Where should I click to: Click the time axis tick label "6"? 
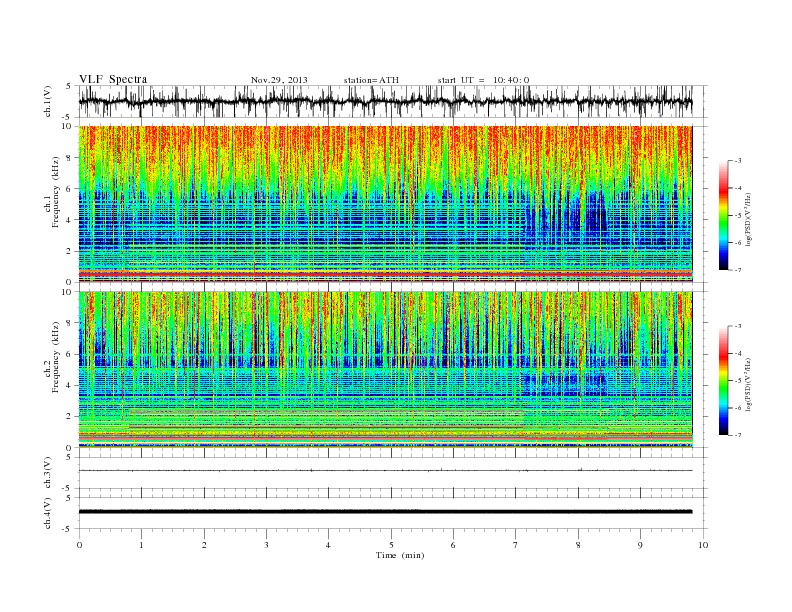[454, 545]
